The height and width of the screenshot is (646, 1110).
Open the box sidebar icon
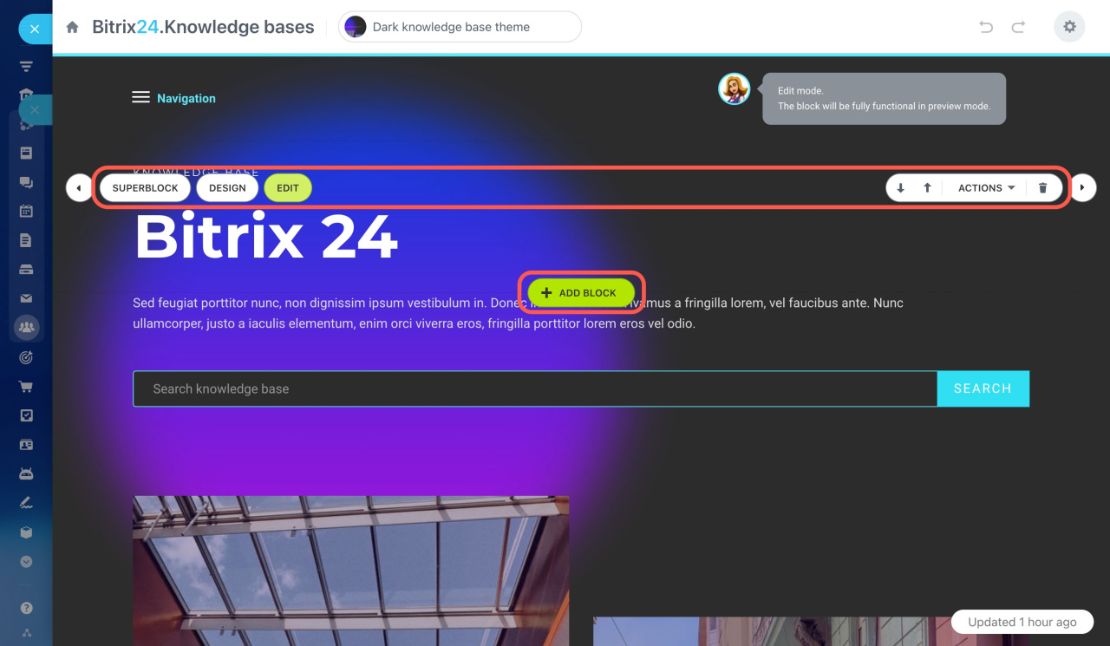(x=26, y=533)
